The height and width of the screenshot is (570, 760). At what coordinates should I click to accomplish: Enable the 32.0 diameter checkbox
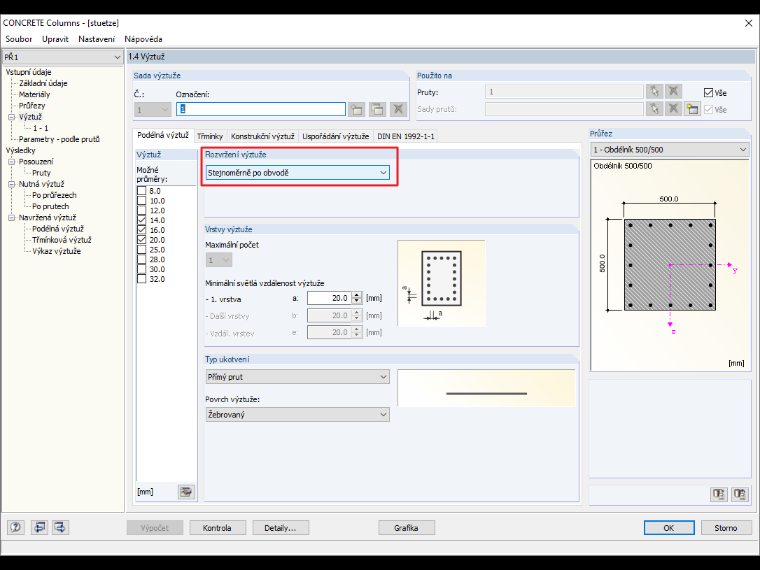point(142,279)
